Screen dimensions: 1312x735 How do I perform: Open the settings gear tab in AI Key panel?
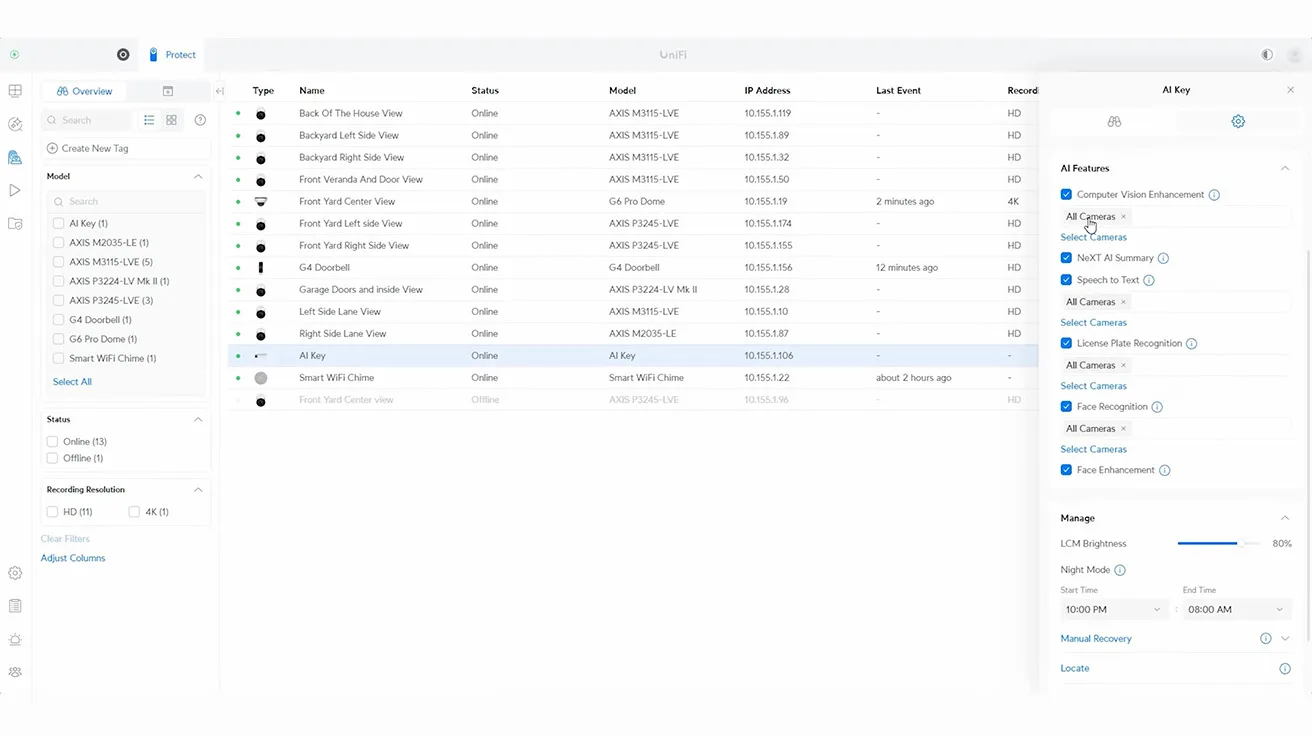pyautogui.click(x=1237, y=121)
